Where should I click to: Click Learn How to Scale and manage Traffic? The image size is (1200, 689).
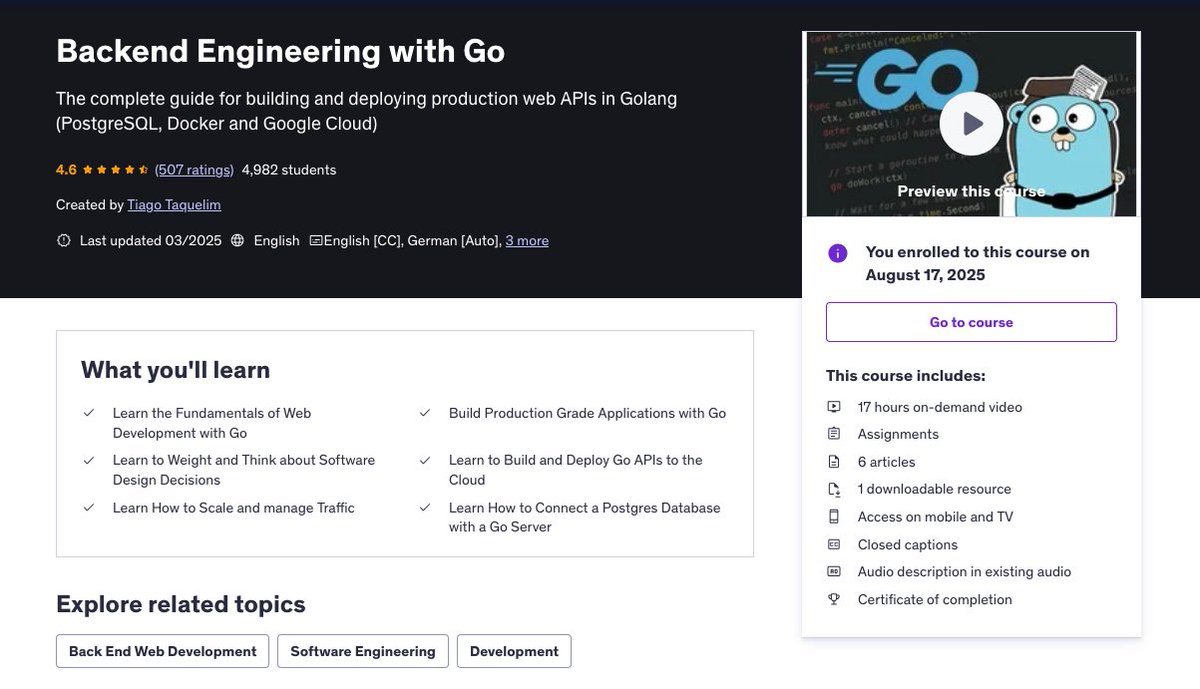pyautogui.click(x=234, y=508)
